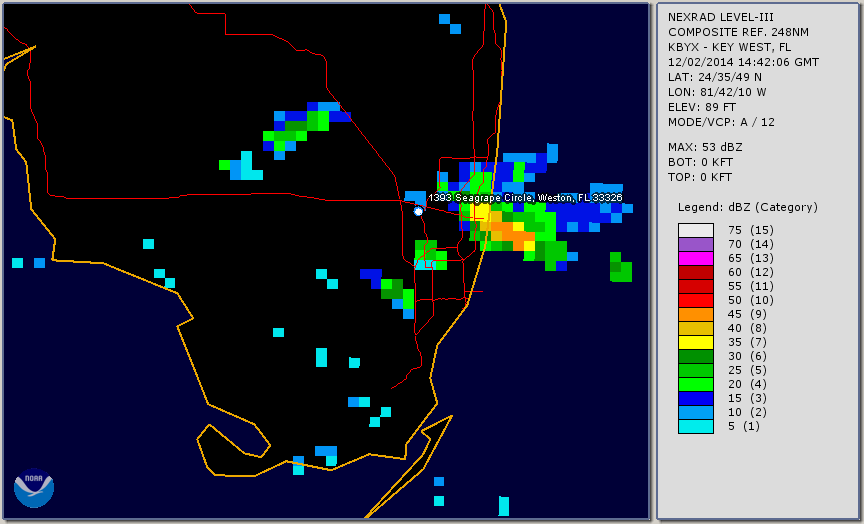Select the 75 dBZ white legend swatch
864x524 pixels.
[x=695, y=230]
